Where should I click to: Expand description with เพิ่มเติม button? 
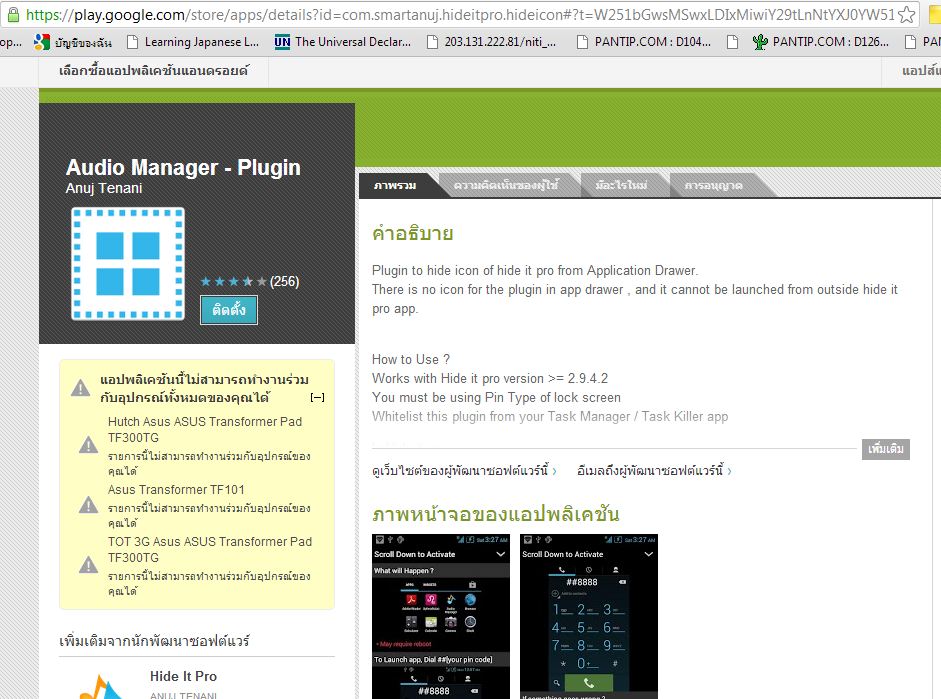(886, 449)
